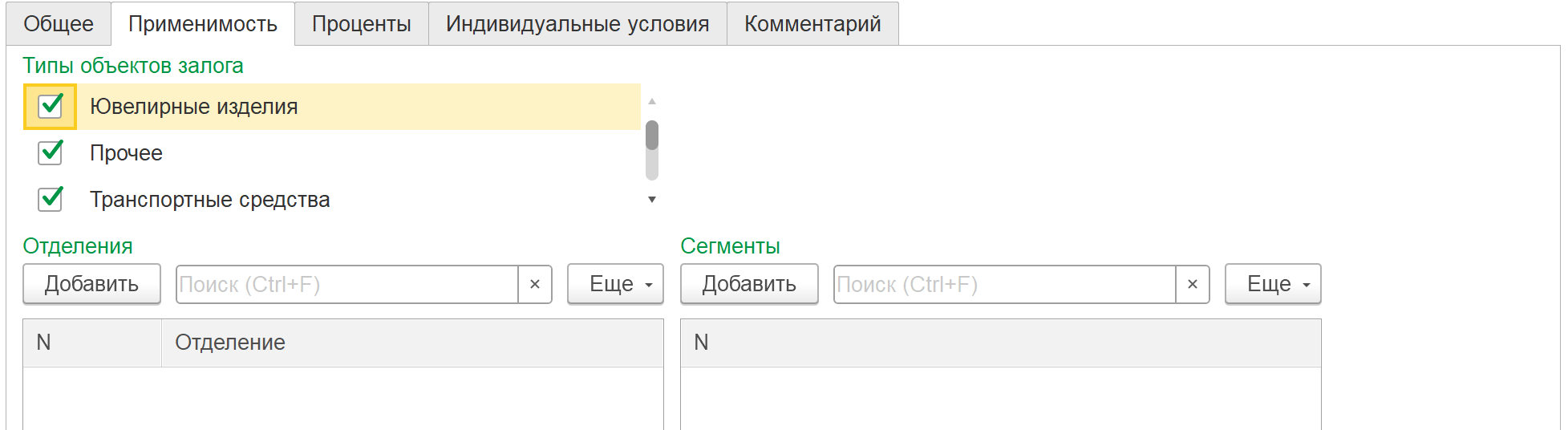Click Добавить in the Сегменты section

(749, 284)
